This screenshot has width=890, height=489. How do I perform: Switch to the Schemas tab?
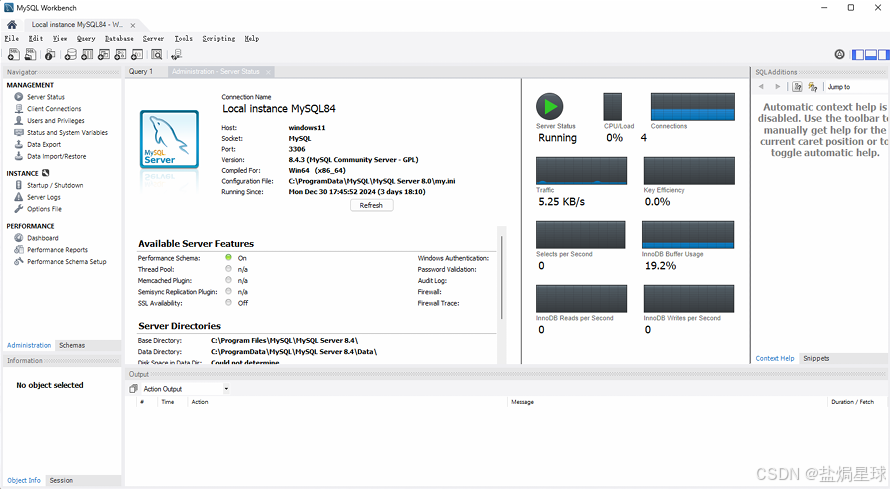(x=72, y=345)
